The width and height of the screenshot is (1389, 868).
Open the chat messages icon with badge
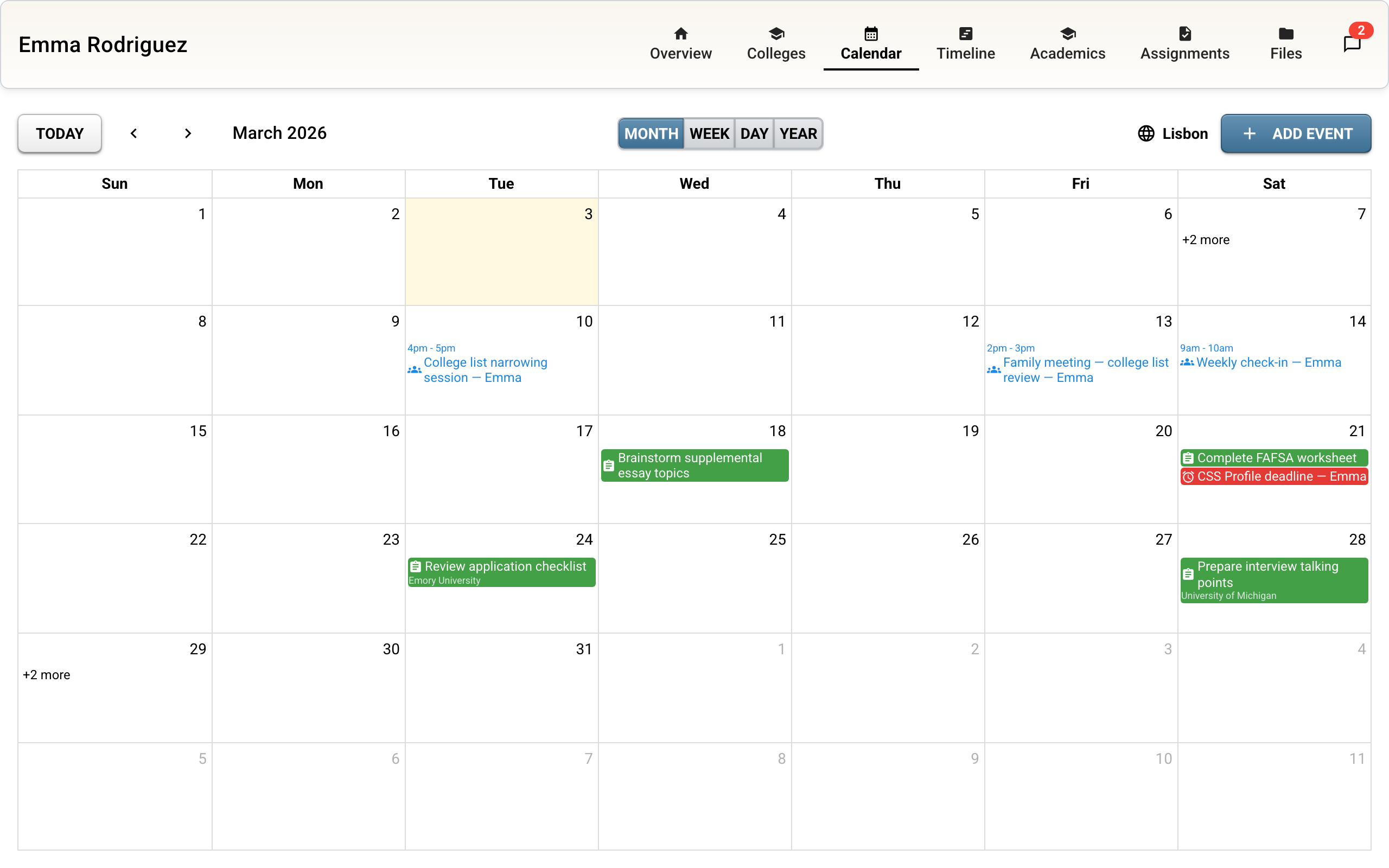point(1352,43)
